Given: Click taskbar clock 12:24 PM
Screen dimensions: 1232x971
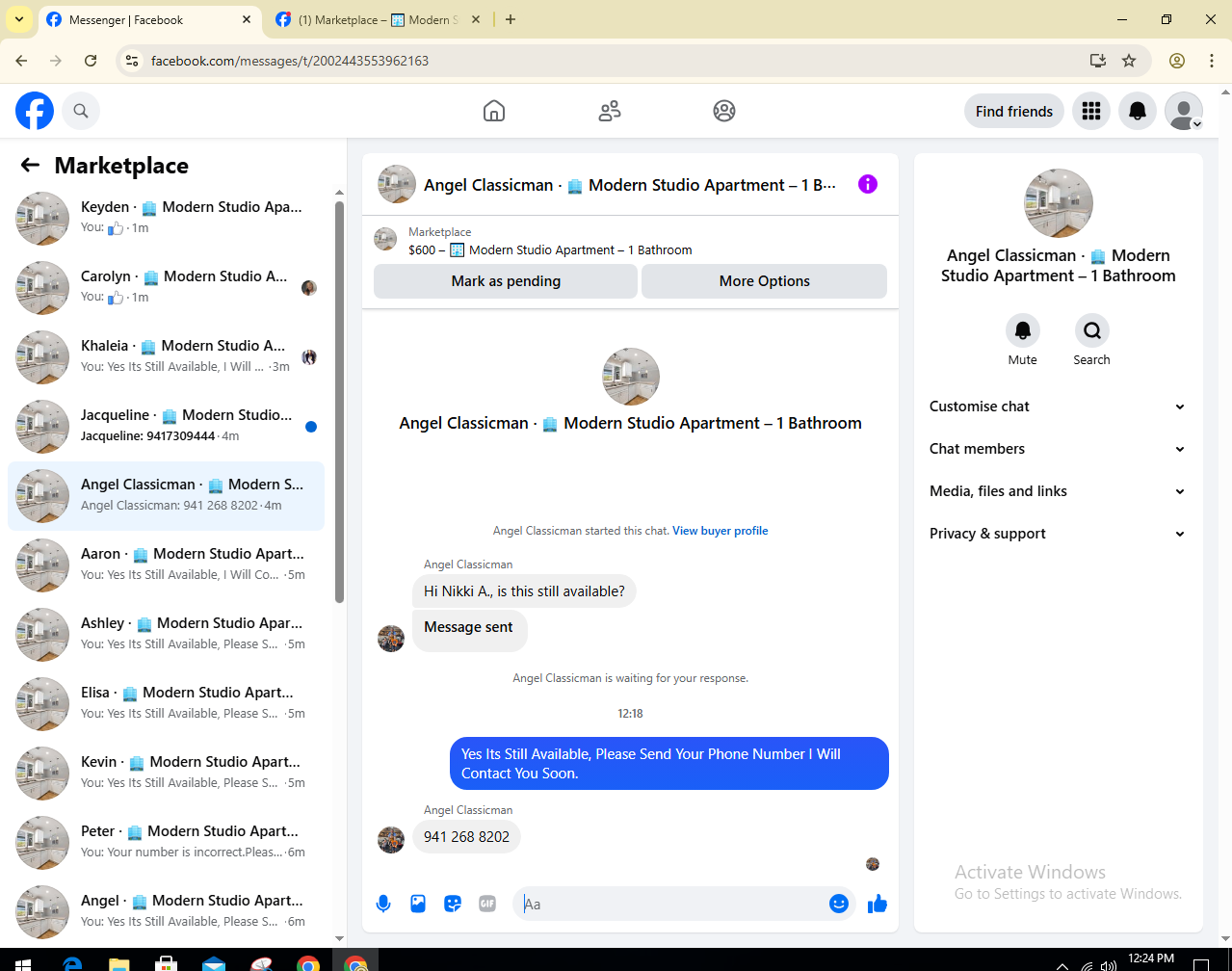Looking at the screenshot, I should click(1151, 958).
